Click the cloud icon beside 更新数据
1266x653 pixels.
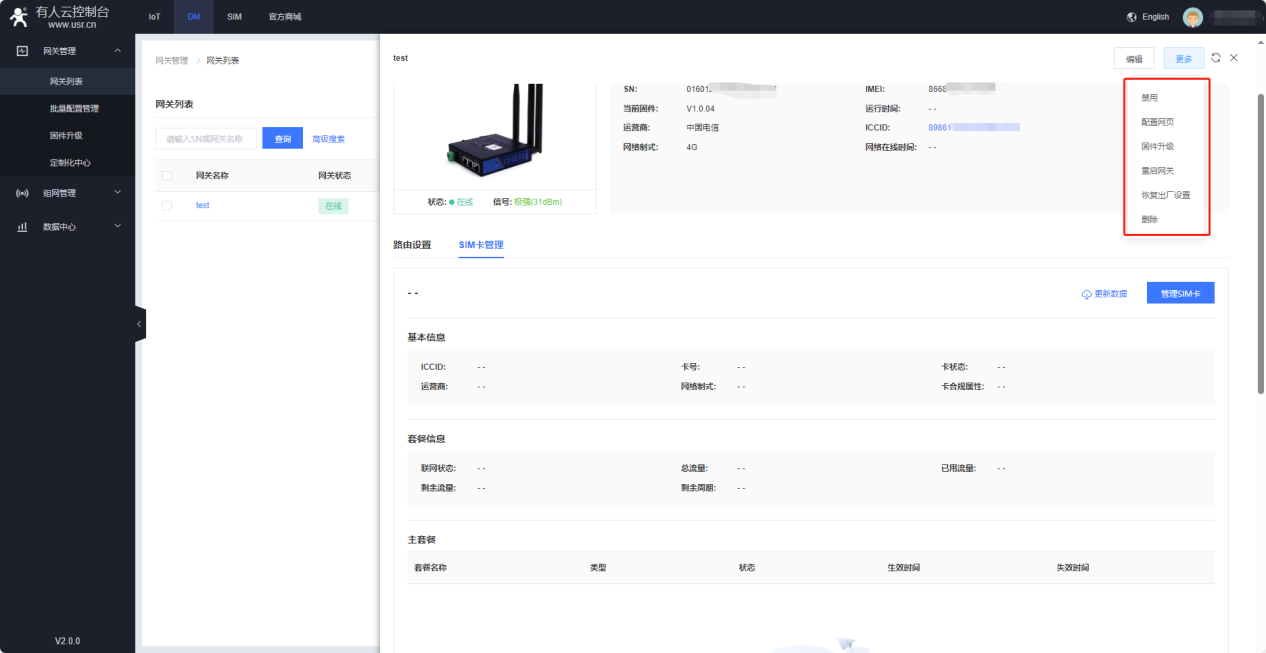(x=1086, y=294)
